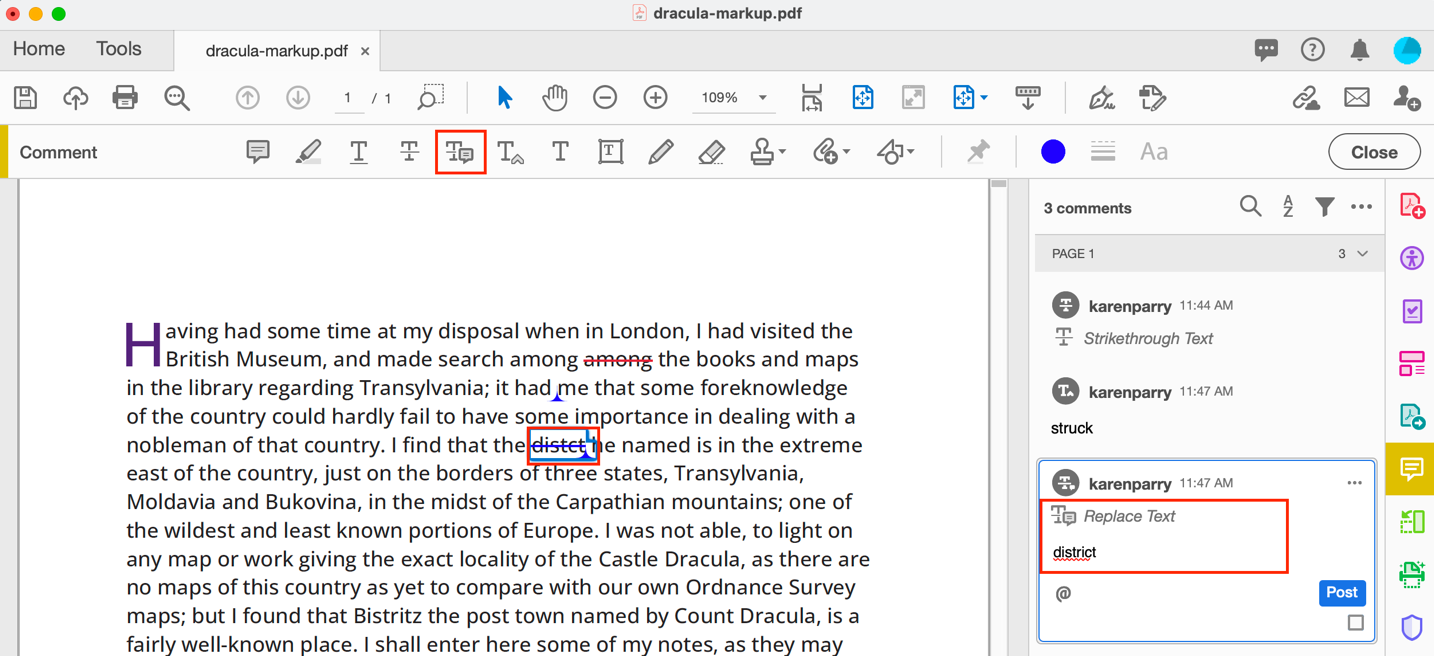
Task: Toggle the Keep Tool Selected pin
Action: coord(978,152)
